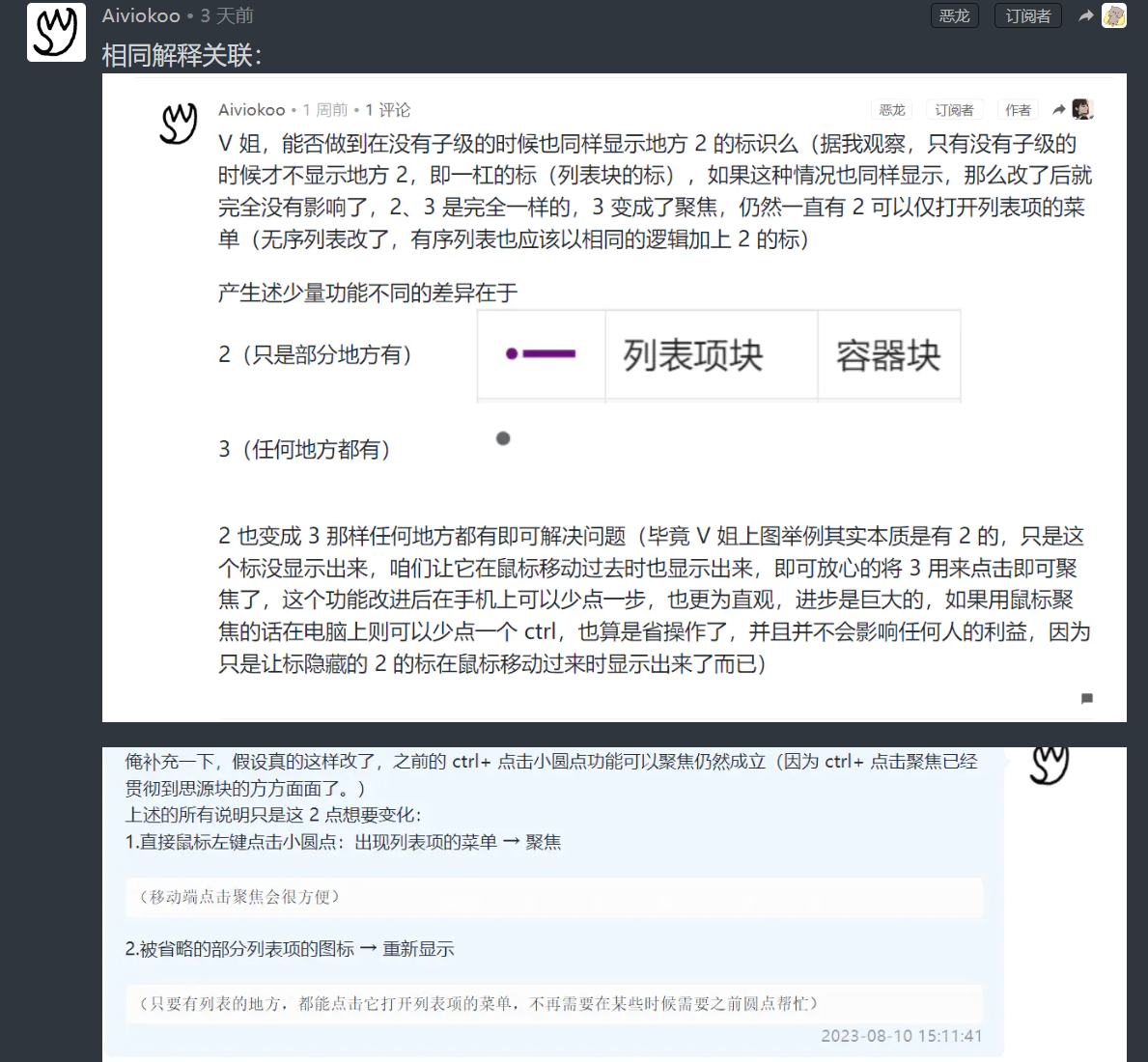1148x1062 pixels.
Task: Click the '2.被省略的部分列表项的图标 → 重新显示' line
Action: (290, 949)
